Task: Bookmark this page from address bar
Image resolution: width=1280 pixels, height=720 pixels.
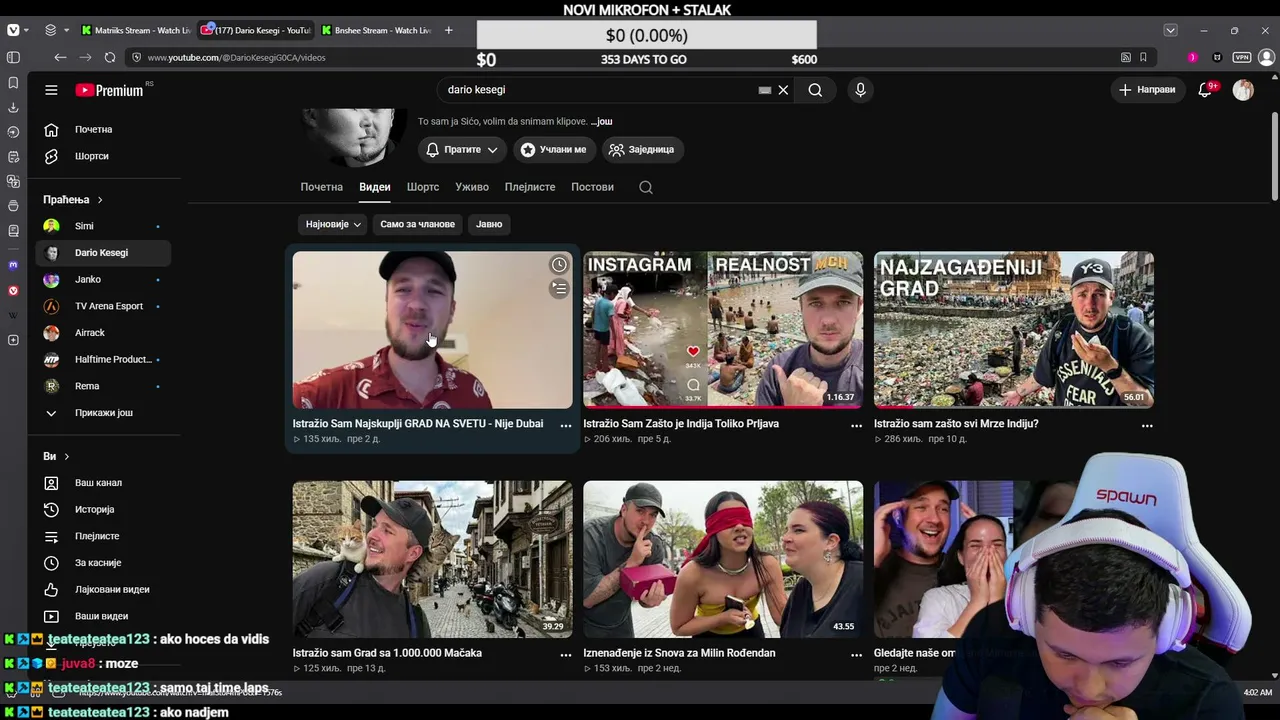Action: [x=1143, y=58]
